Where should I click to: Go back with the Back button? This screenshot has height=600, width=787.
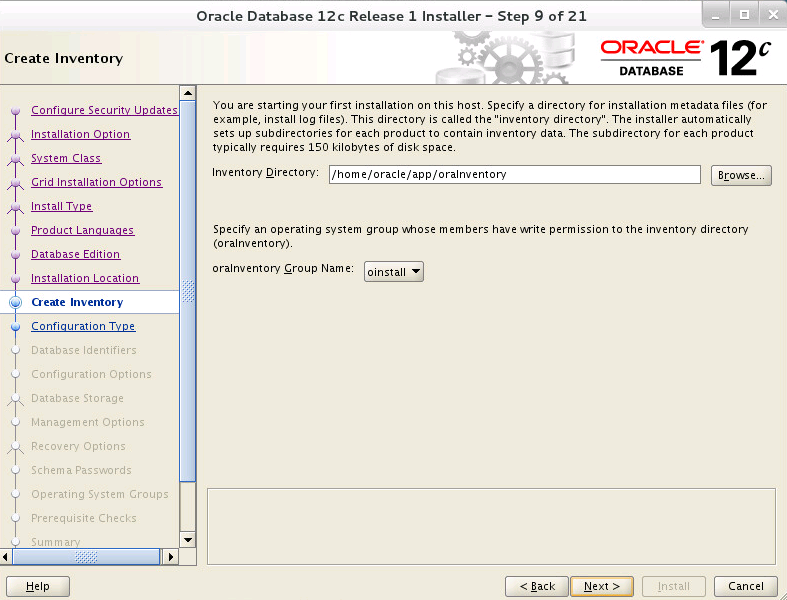[x=537, y=586]
